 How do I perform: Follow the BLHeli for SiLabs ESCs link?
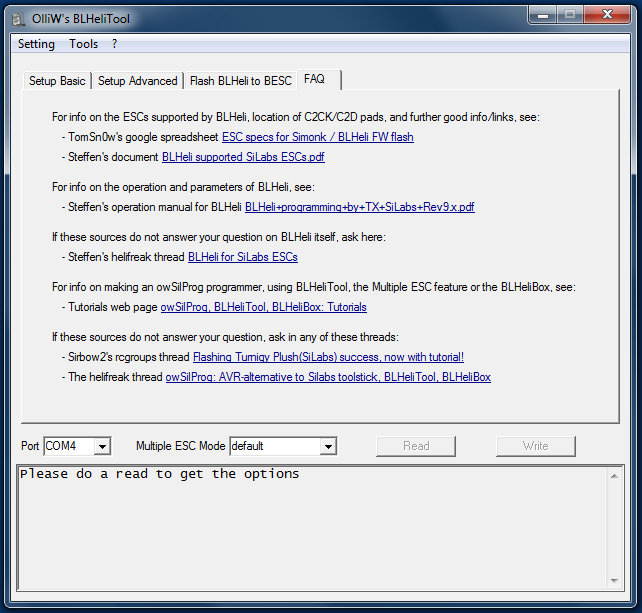tap(242, 257)
